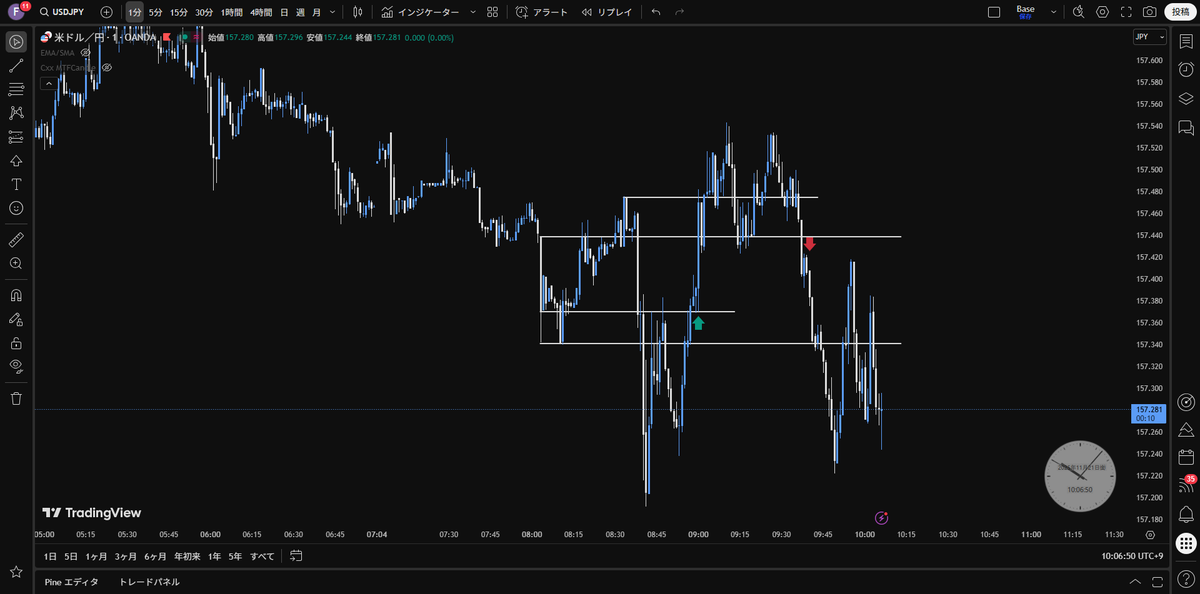Open the インジケーター indicators dialog

420,12
